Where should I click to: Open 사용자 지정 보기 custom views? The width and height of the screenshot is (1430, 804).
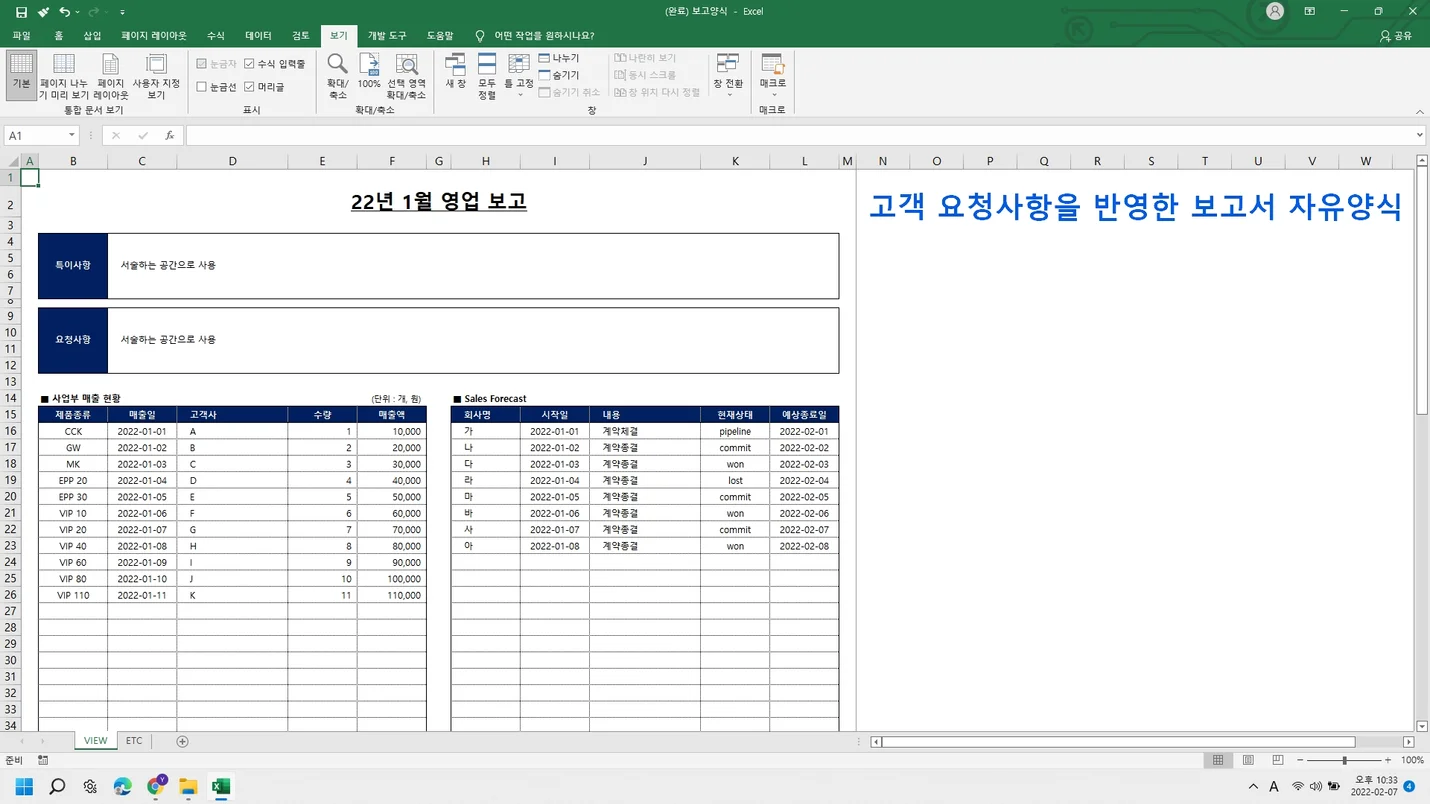coord(156,75)
